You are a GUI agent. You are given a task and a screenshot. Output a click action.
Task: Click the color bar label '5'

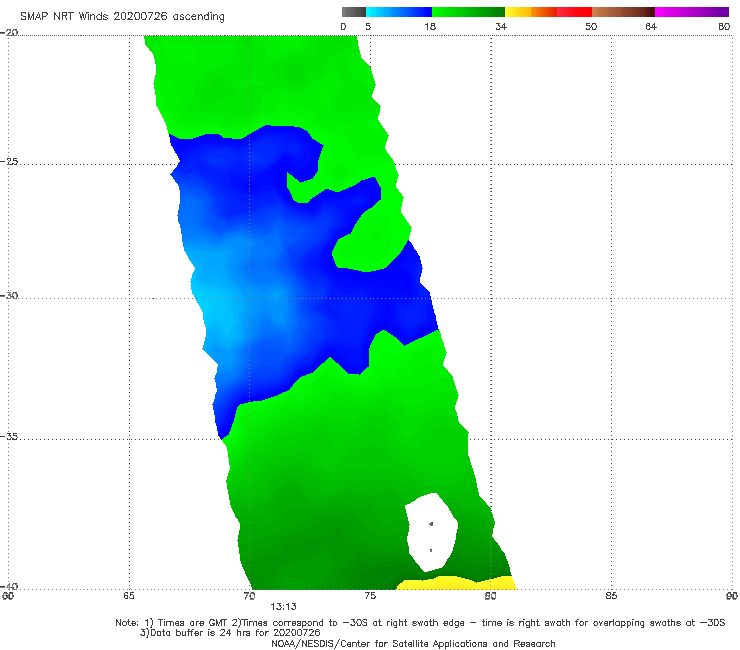368,26
